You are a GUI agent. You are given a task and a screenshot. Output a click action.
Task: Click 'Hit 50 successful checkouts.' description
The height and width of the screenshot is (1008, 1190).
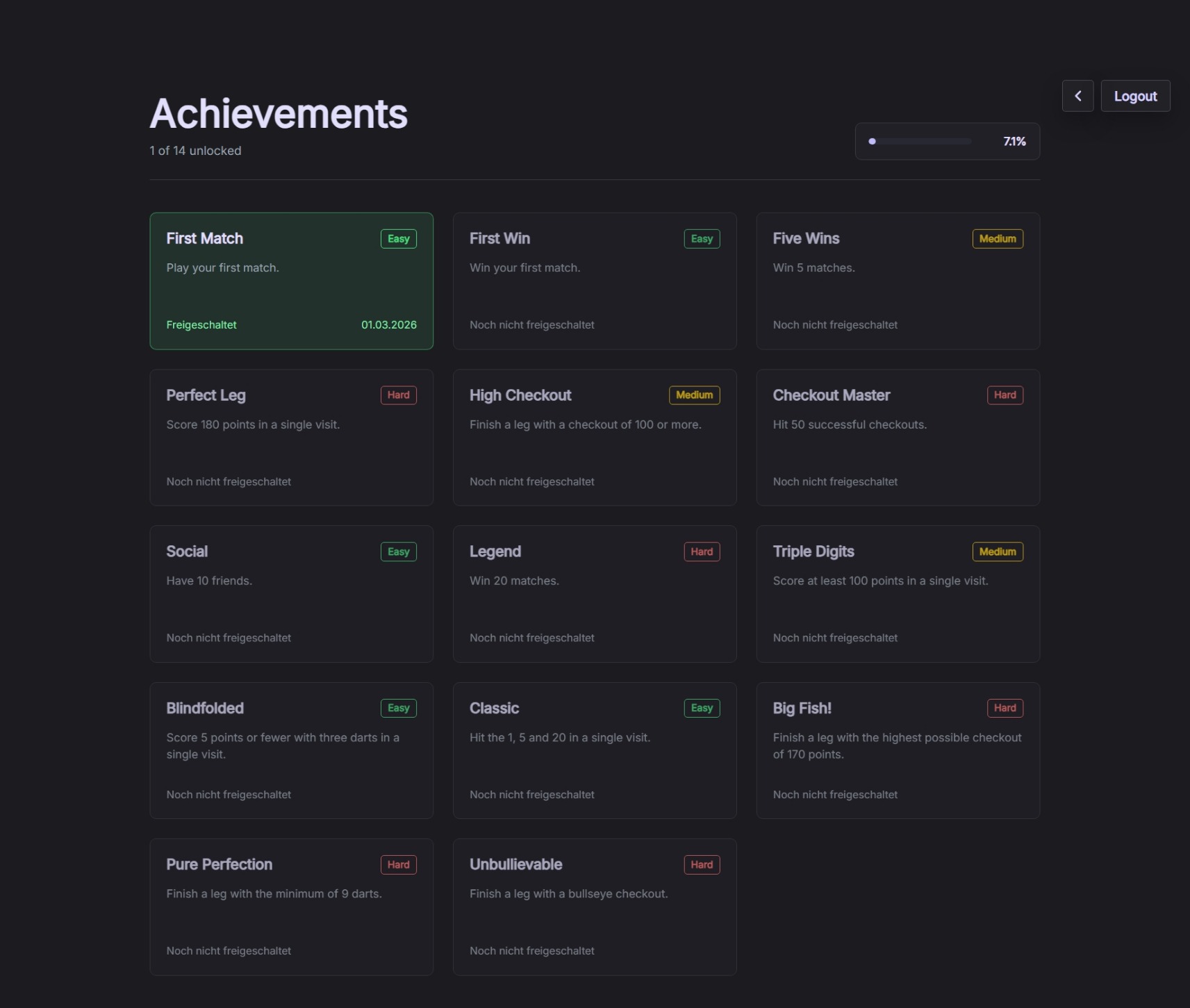(850, 424)
